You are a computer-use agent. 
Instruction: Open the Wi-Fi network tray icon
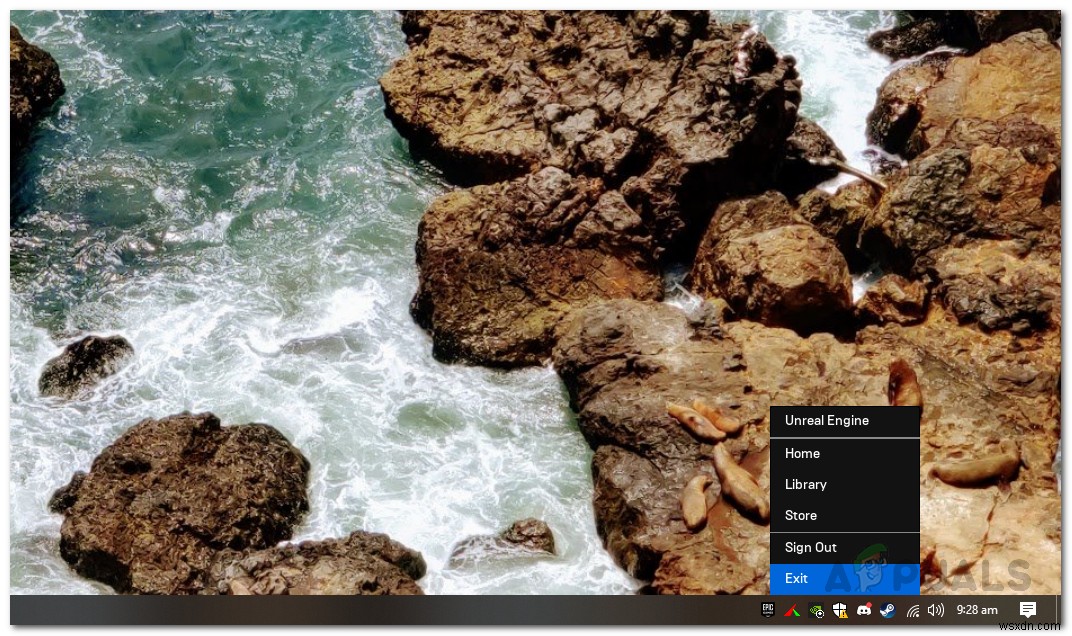913,610
